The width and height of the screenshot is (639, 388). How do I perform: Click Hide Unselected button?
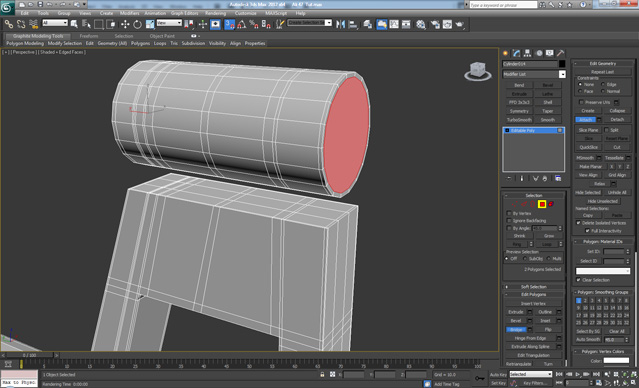click(603, 201)
